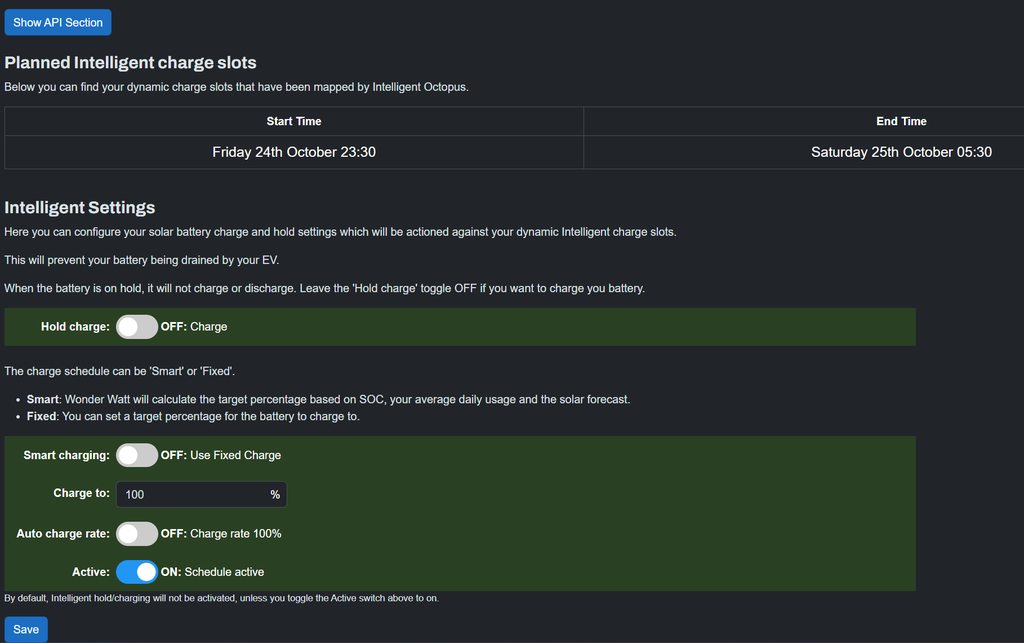
Task: Click the 'Hold charge:' label
Action: click(75, 327)
